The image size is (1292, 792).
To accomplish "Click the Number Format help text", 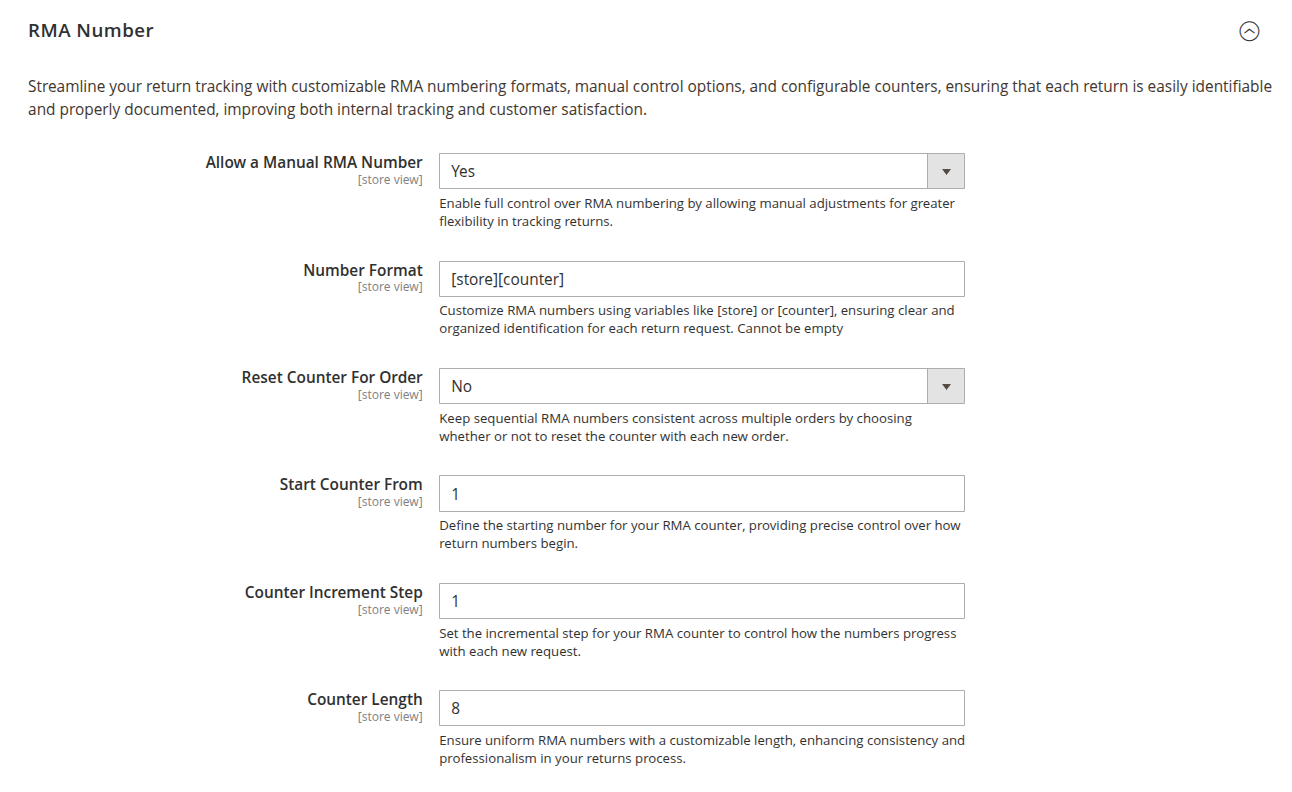I will click(696, 319).
